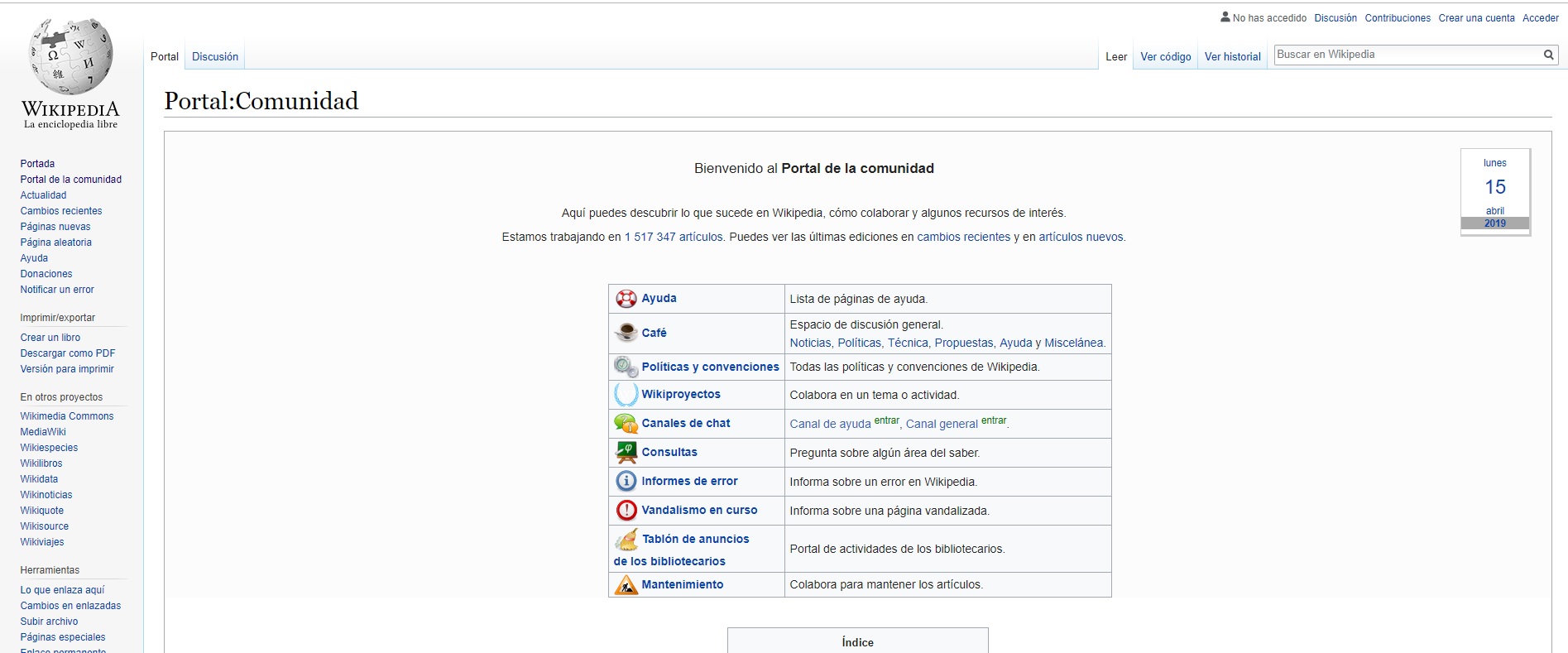The width and height of the screenshot is (1568, 653).
Task: Open Actualidad in sidebar
Action: [43, 195]
